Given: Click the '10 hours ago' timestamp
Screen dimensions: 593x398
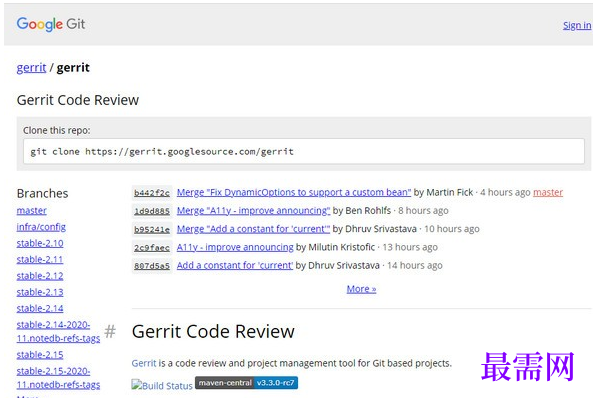Looking at the screenshot, I should pos(452,229).
